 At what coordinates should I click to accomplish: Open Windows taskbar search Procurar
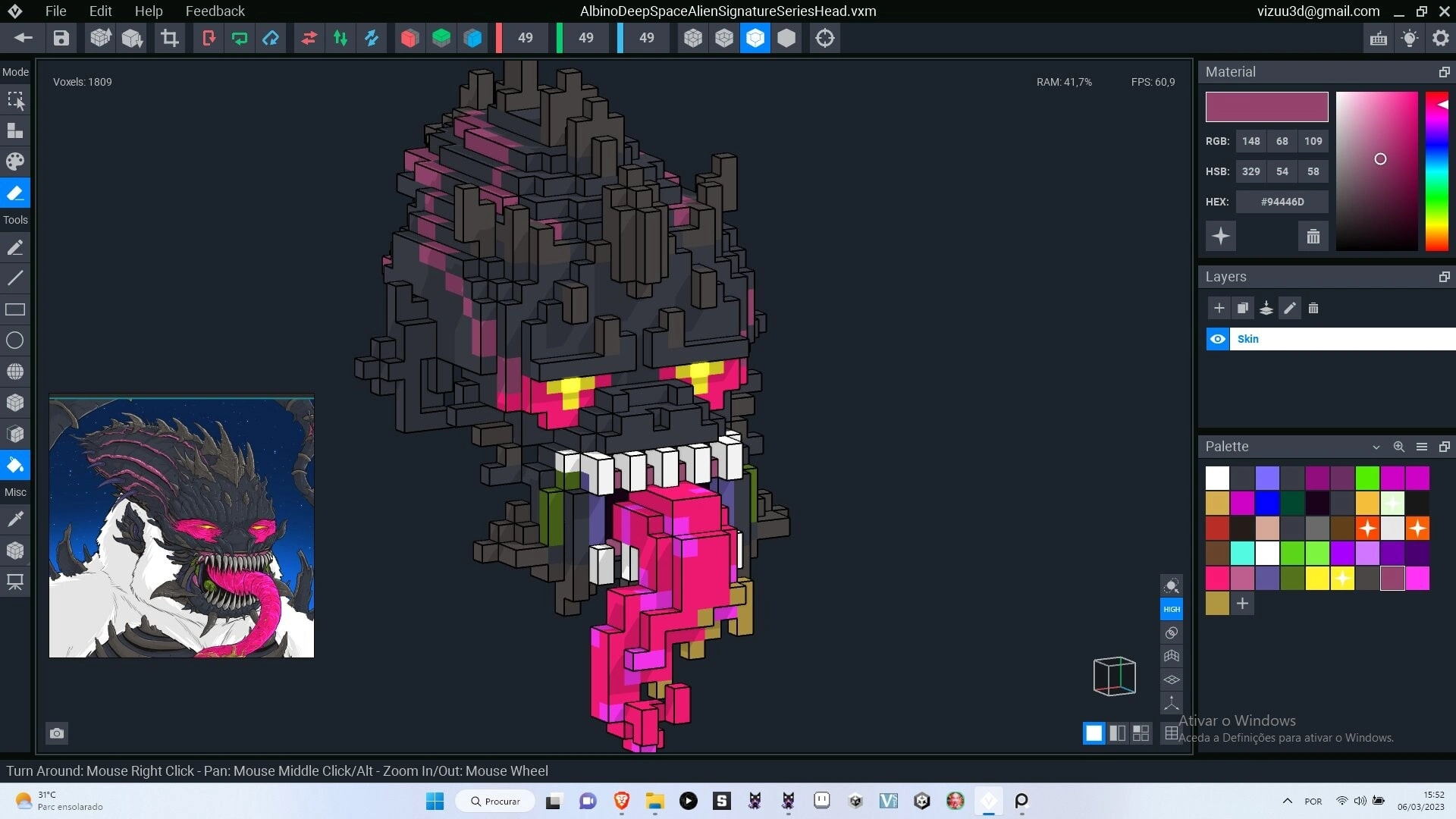point(495,801)
